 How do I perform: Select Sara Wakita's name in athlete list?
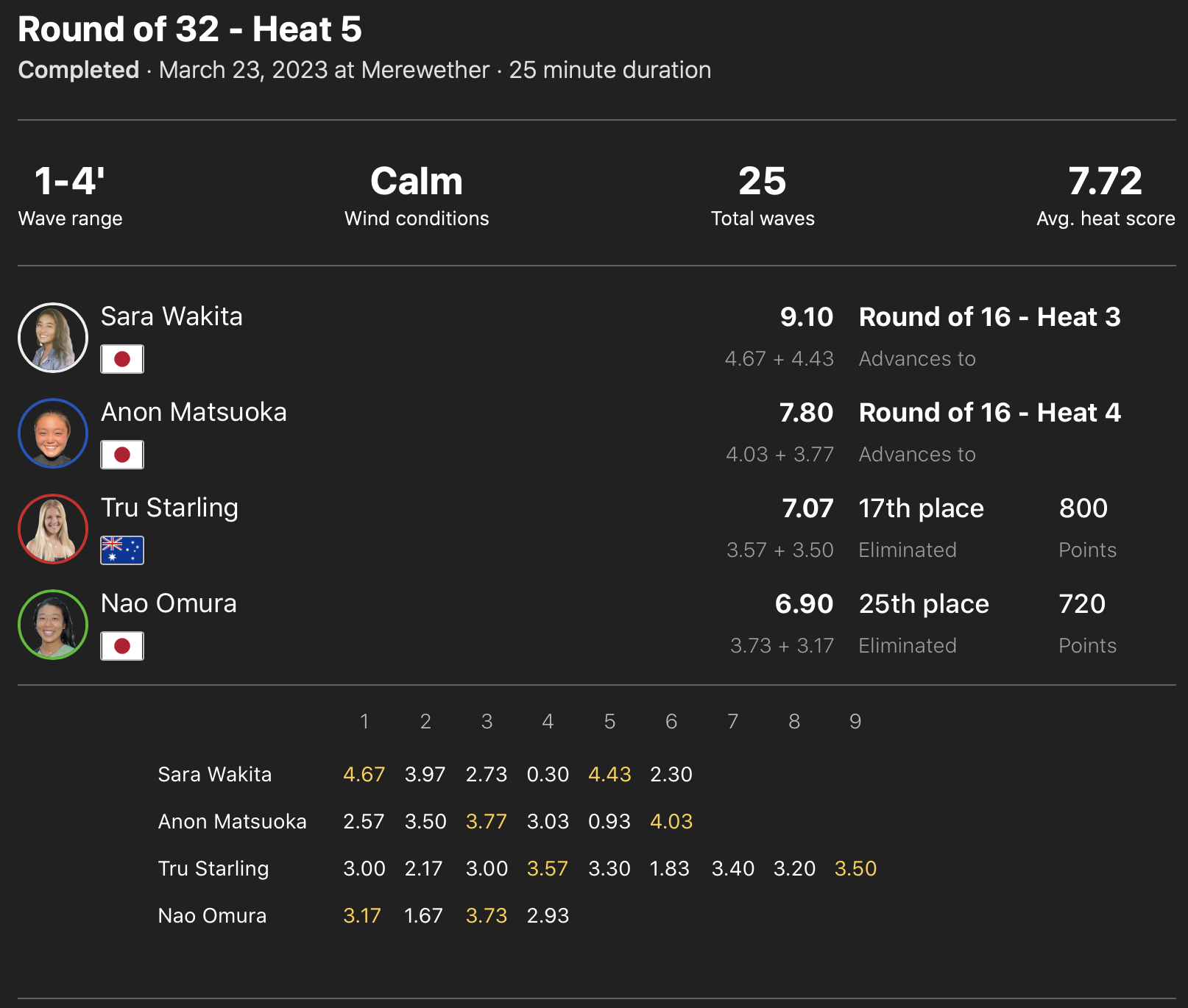[x=172, y=316]
